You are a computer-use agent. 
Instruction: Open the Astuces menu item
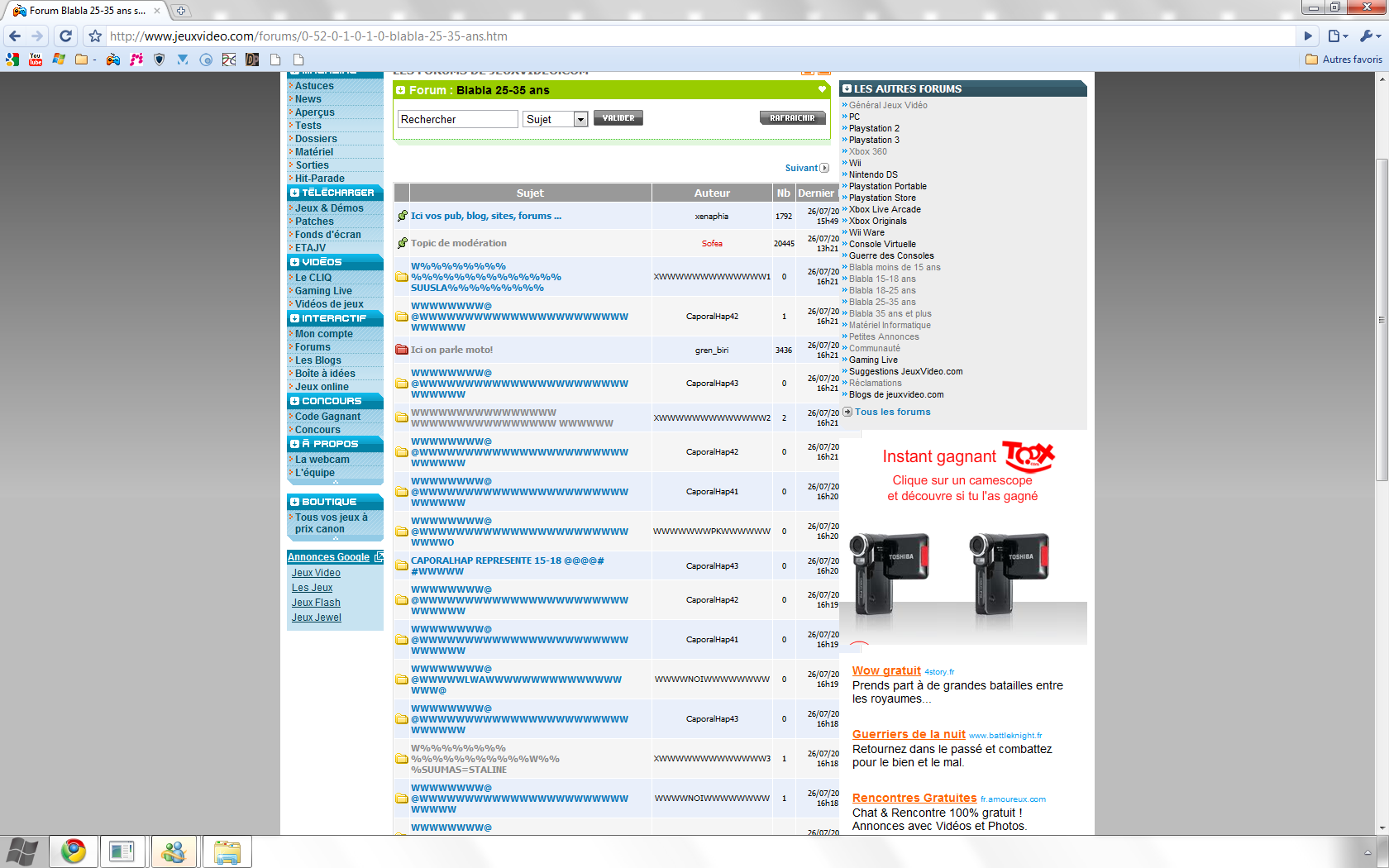[x=314, y=86]
